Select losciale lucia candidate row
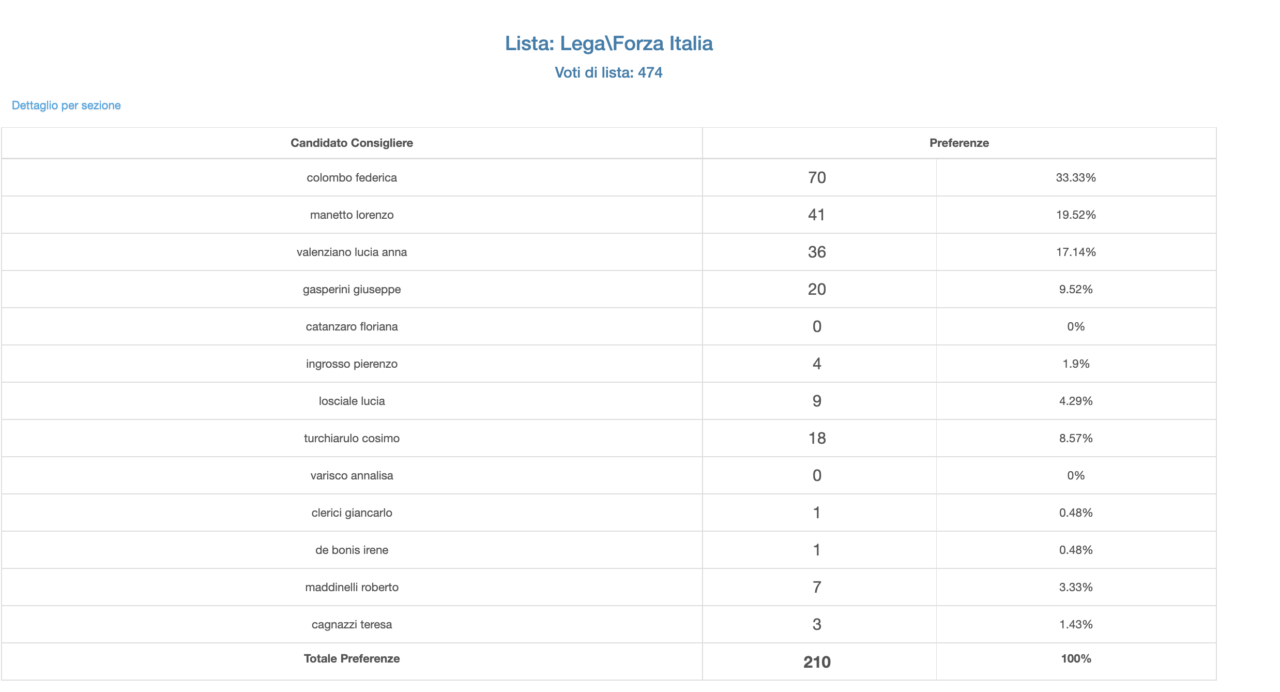 pos(351,401)
